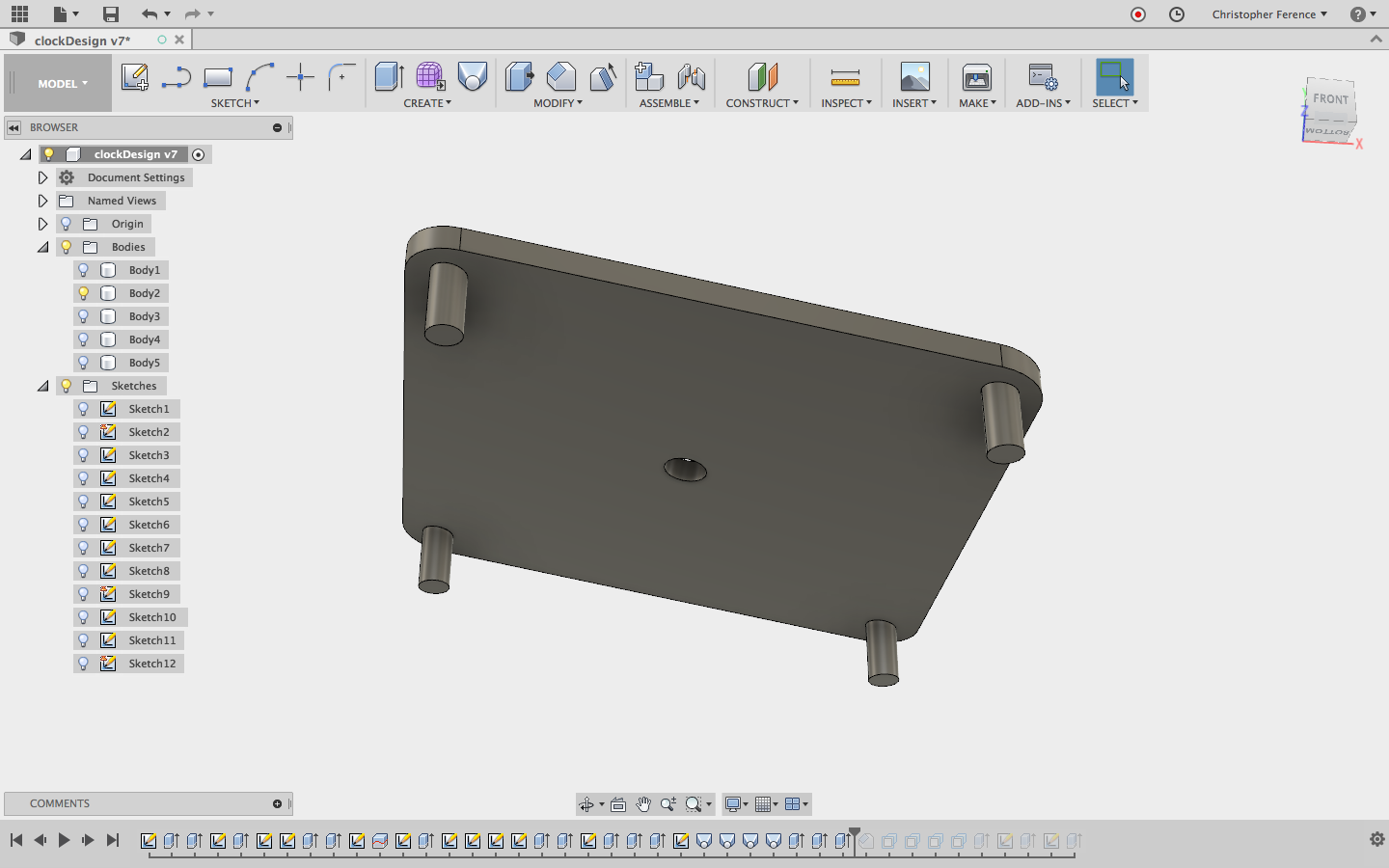This screenshot has width=1389, height=868.
Task: Collapse the Bodies folder
Action: point(42,247)
